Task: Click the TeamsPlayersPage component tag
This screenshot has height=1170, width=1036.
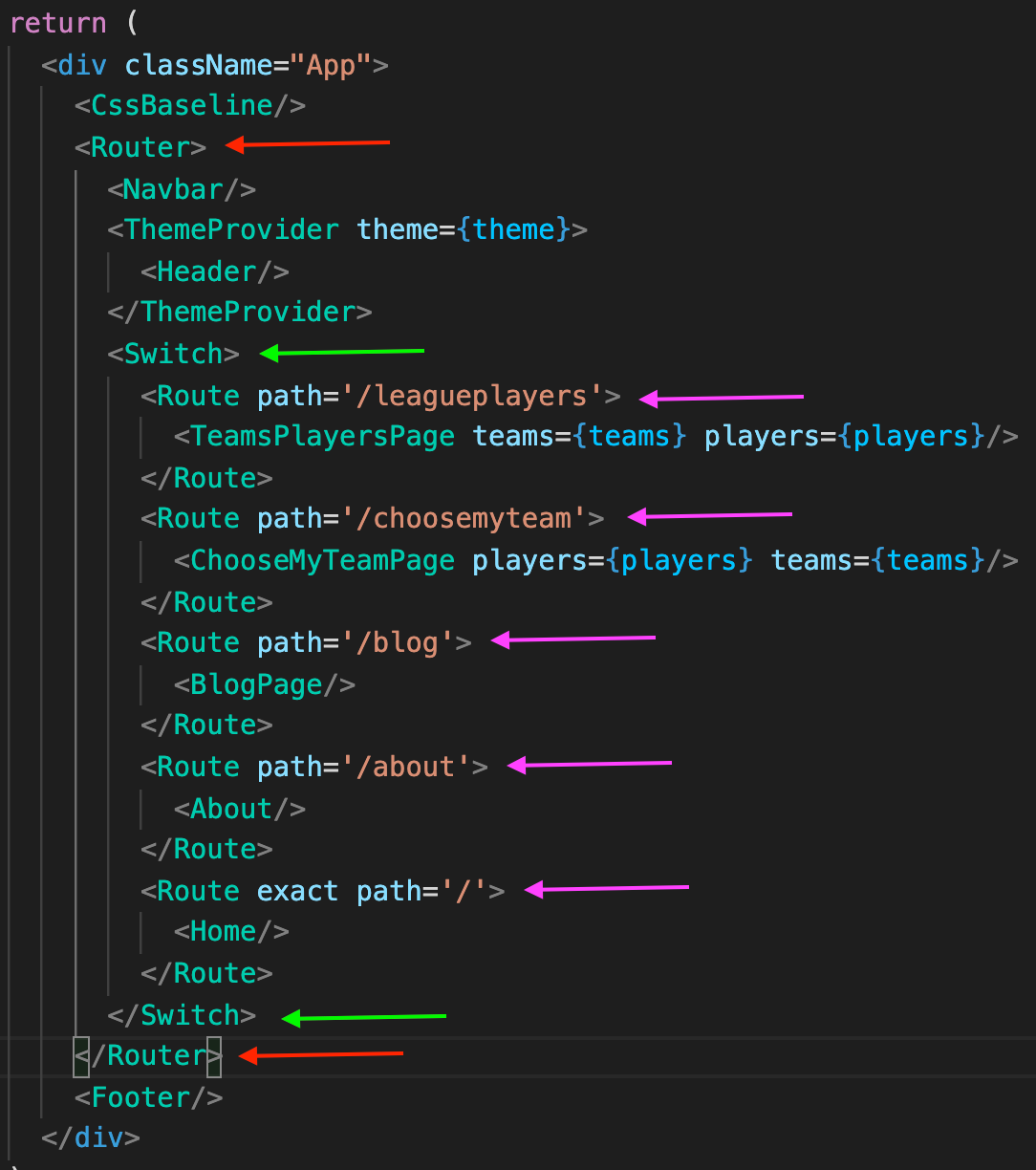Action: pyautogui.click(x=315, y=436)
